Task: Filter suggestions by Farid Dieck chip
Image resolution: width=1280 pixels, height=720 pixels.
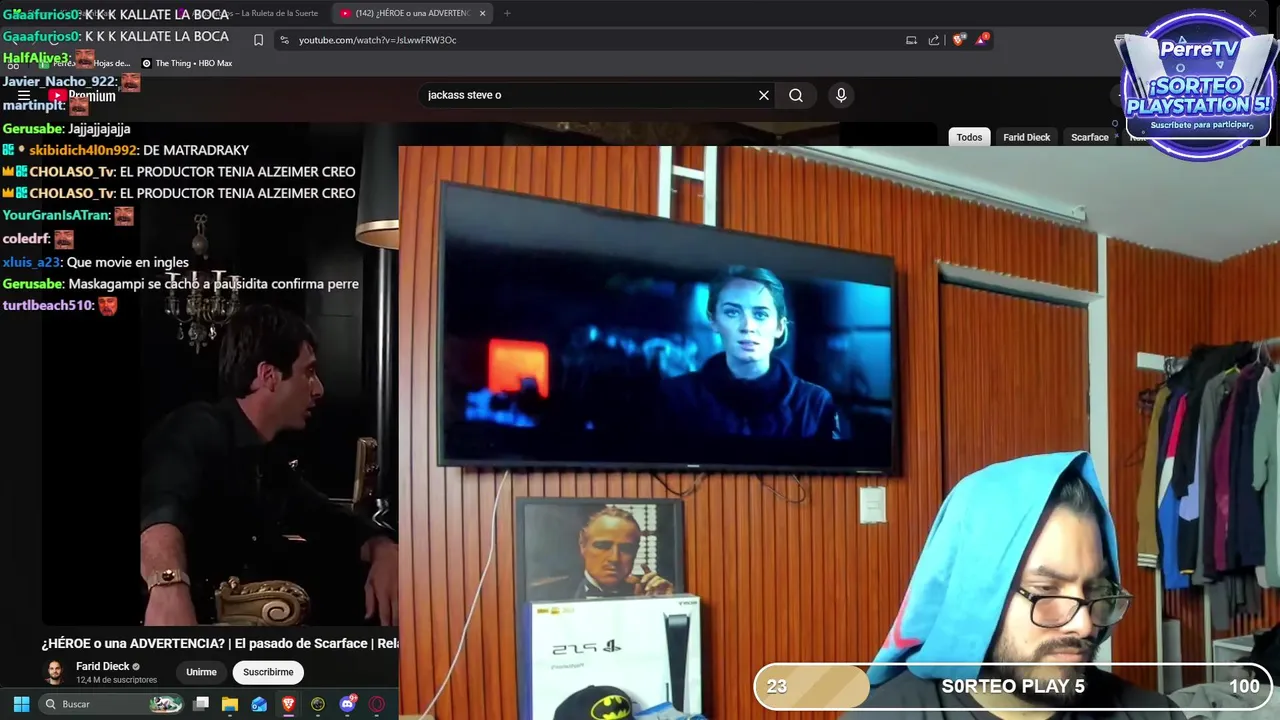Action: coord(1026,137)
